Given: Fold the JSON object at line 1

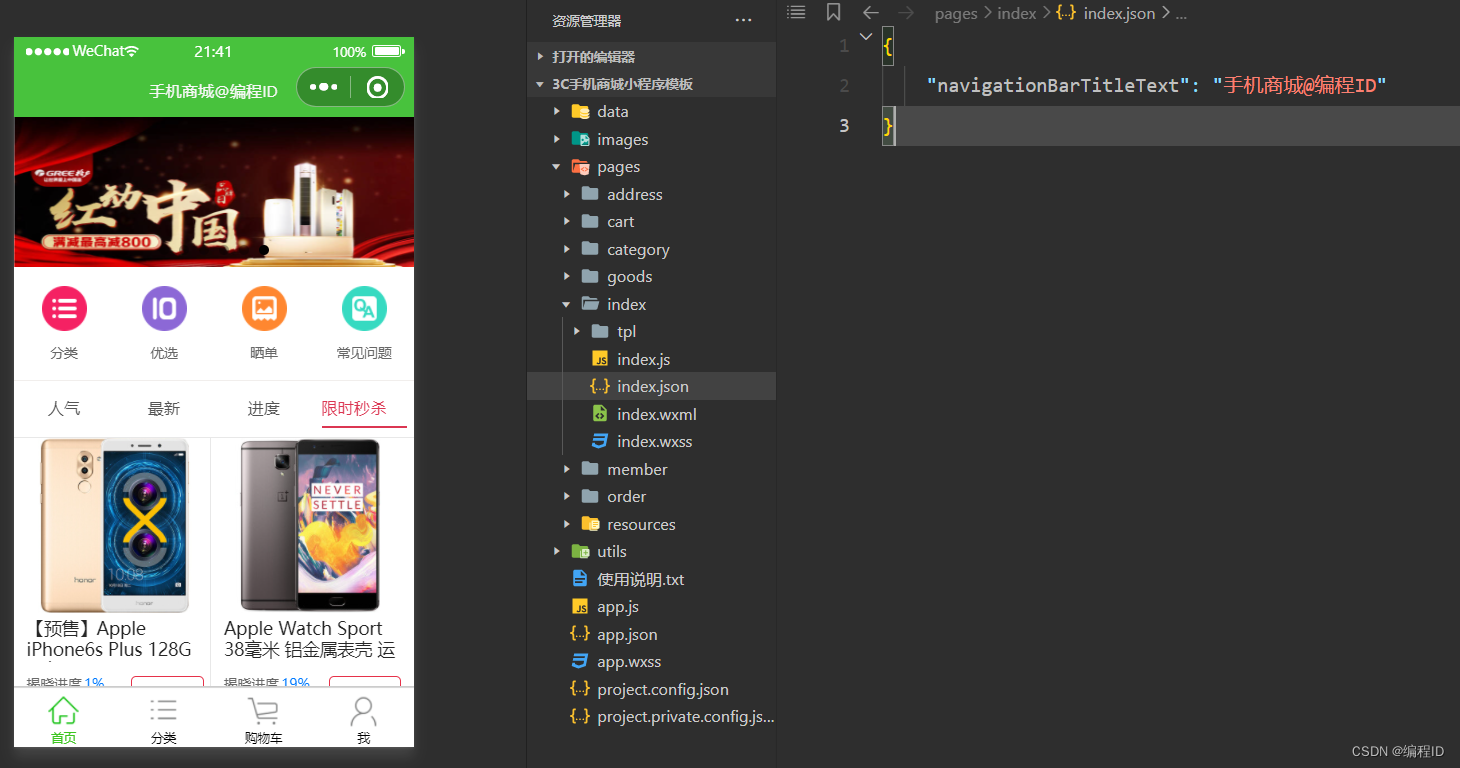Looking at the screenshot, I should (866, 36).
